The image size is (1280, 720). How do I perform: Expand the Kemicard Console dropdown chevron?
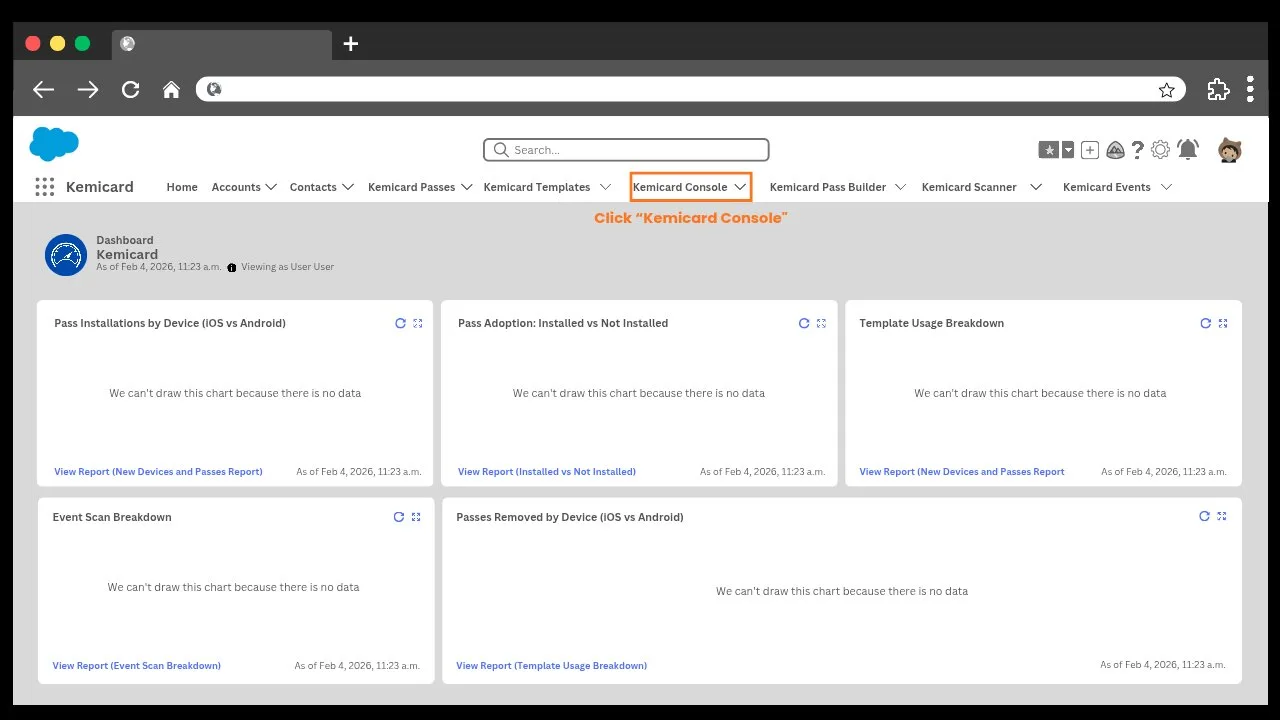[740, 187]
